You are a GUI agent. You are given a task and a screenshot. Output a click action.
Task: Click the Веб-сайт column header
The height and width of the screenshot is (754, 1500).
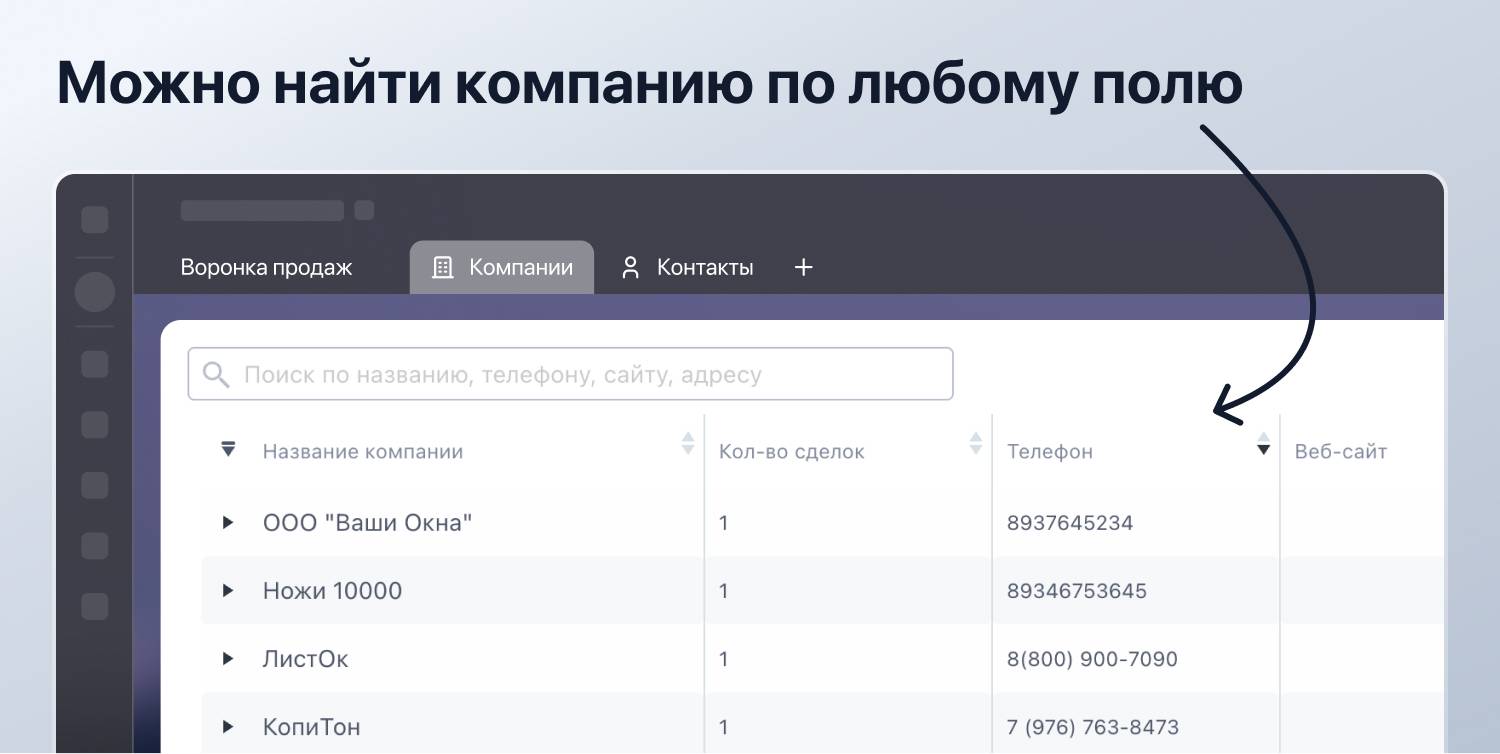1340,451
